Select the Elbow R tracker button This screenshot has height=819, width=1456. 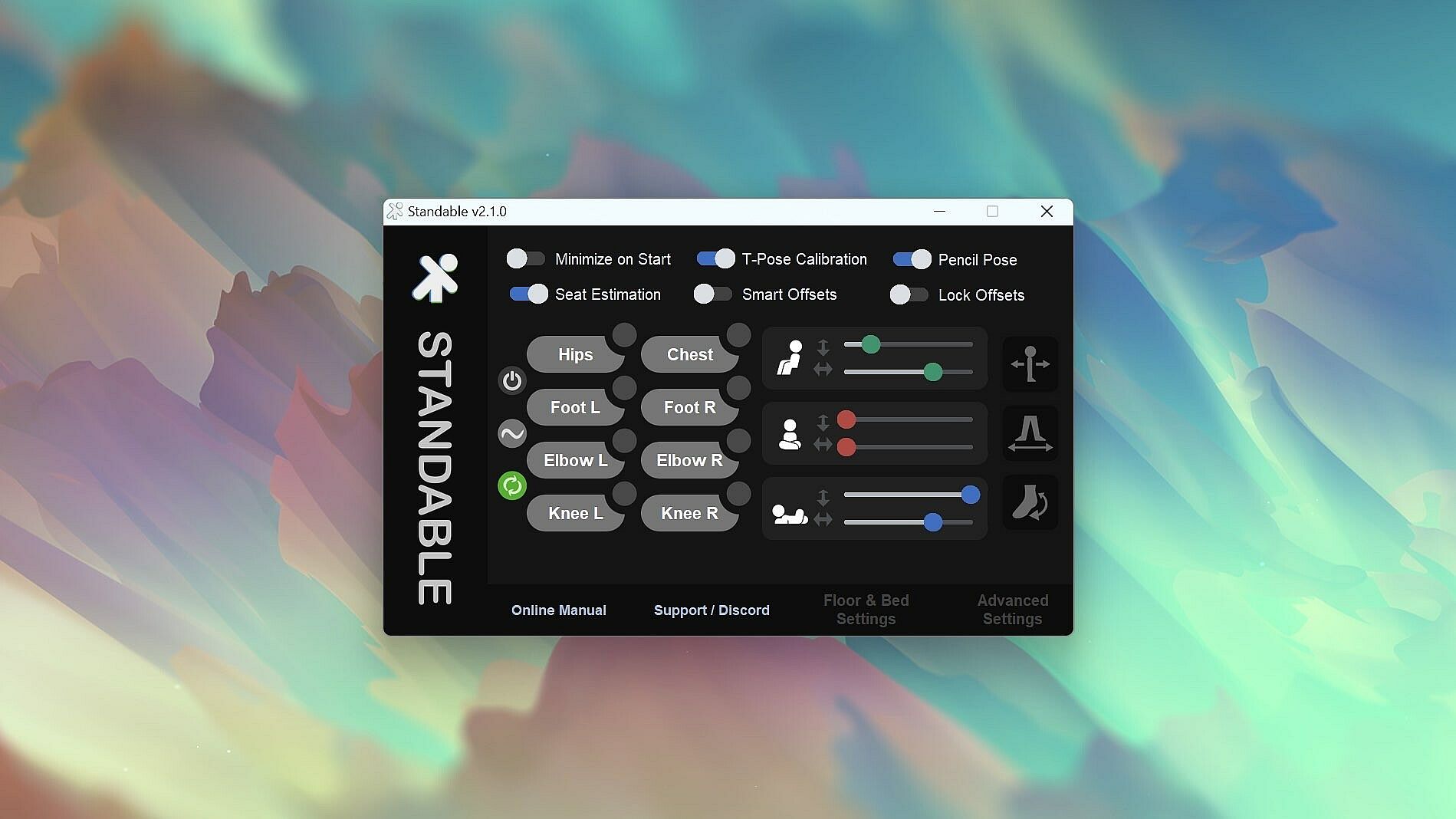coord(690,460)
